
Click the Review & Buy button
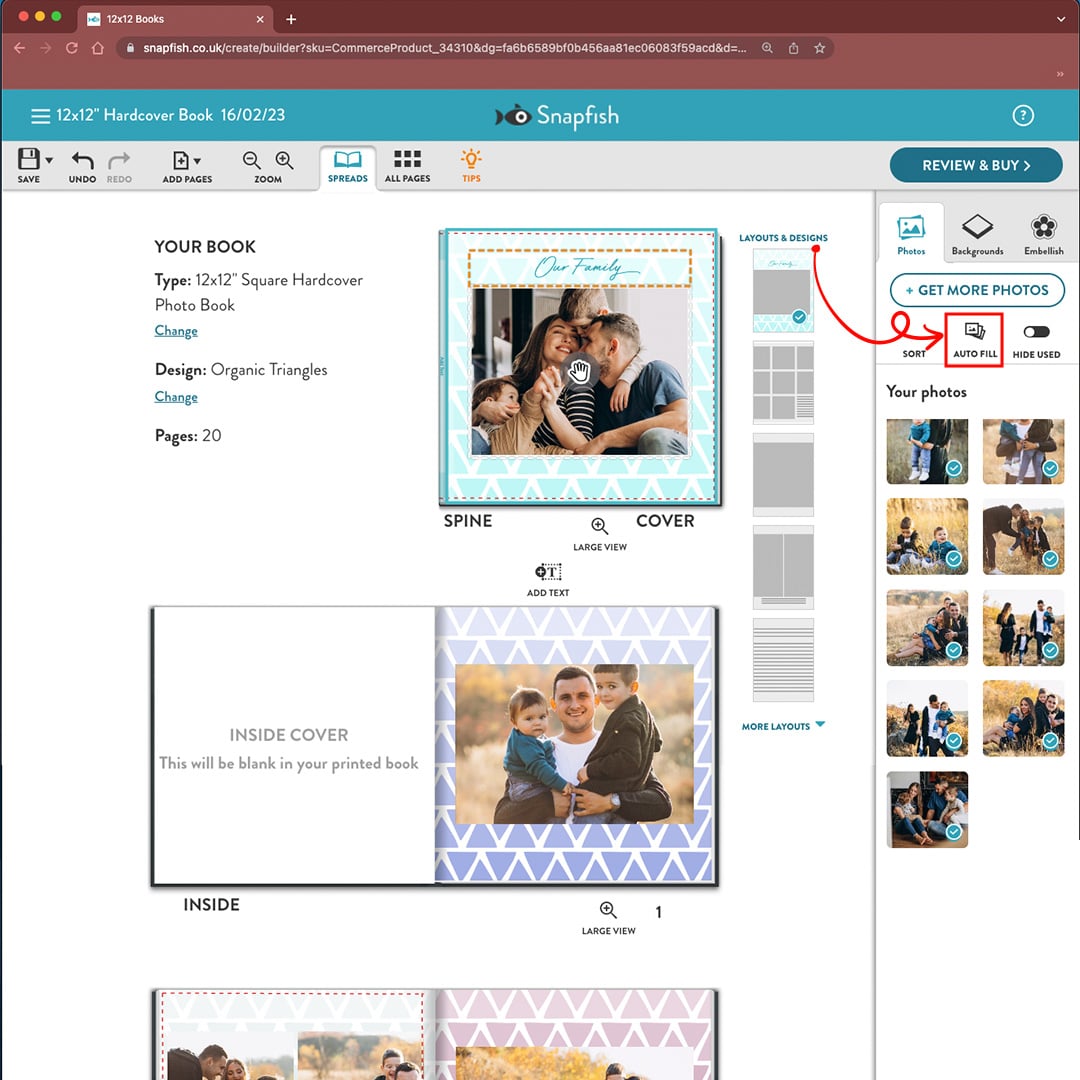coord(976,165)
